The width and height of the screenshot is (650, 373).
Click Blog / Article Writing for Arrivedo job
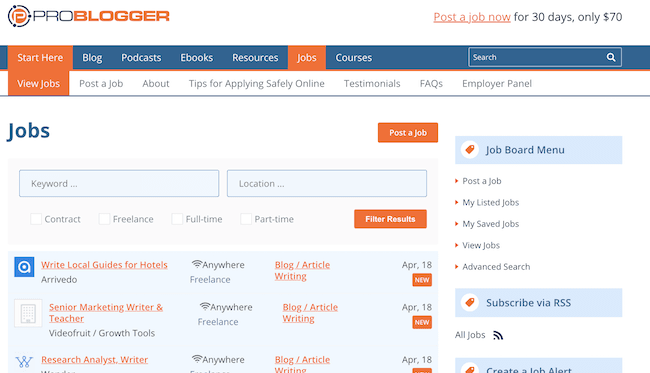point(302,270)
